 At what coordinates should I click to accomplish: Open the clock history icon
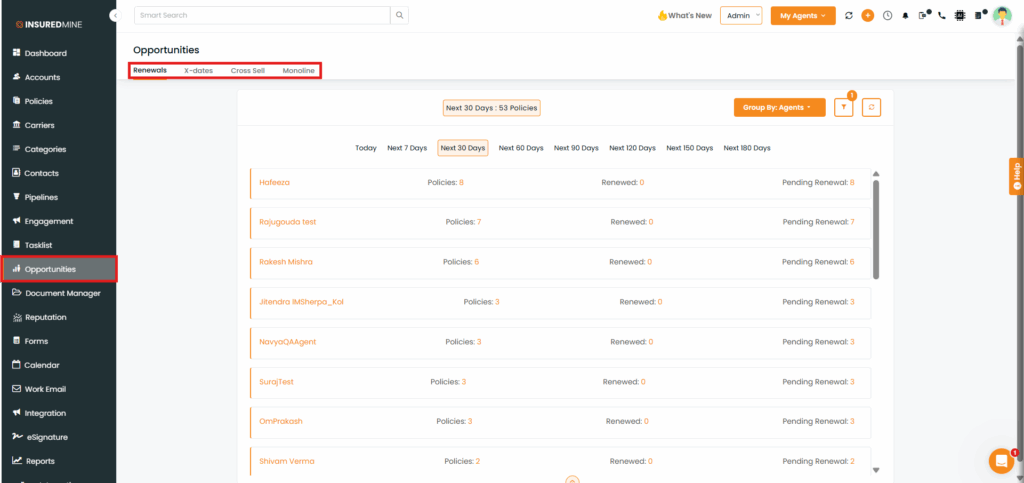[887, 16]
